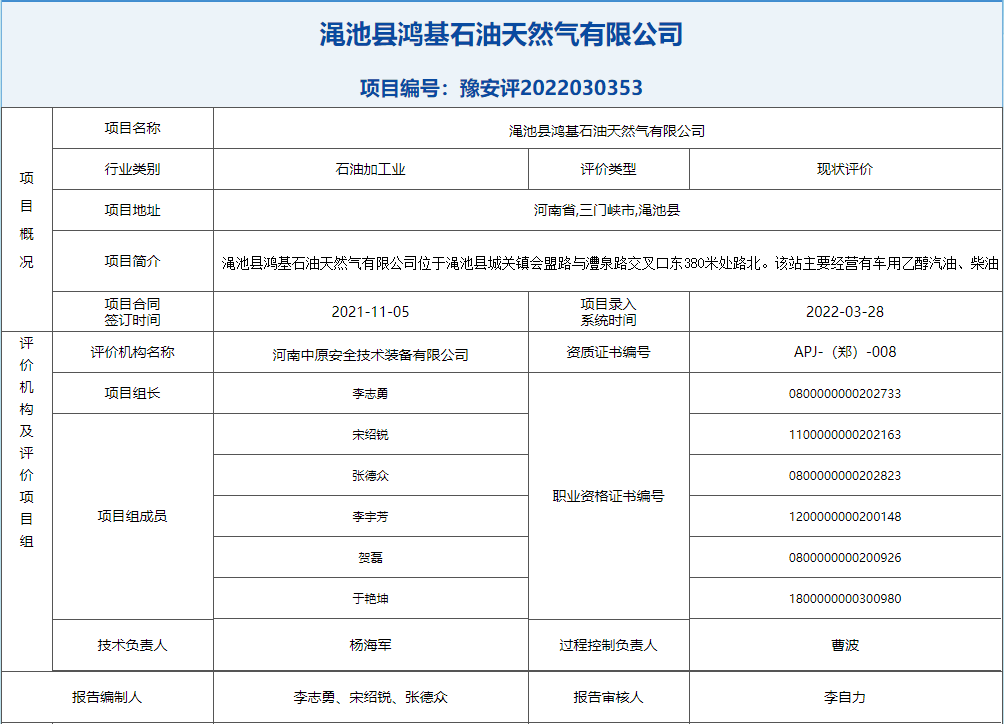
Task: Select member name 于艳坤
Action: (370, 599)
